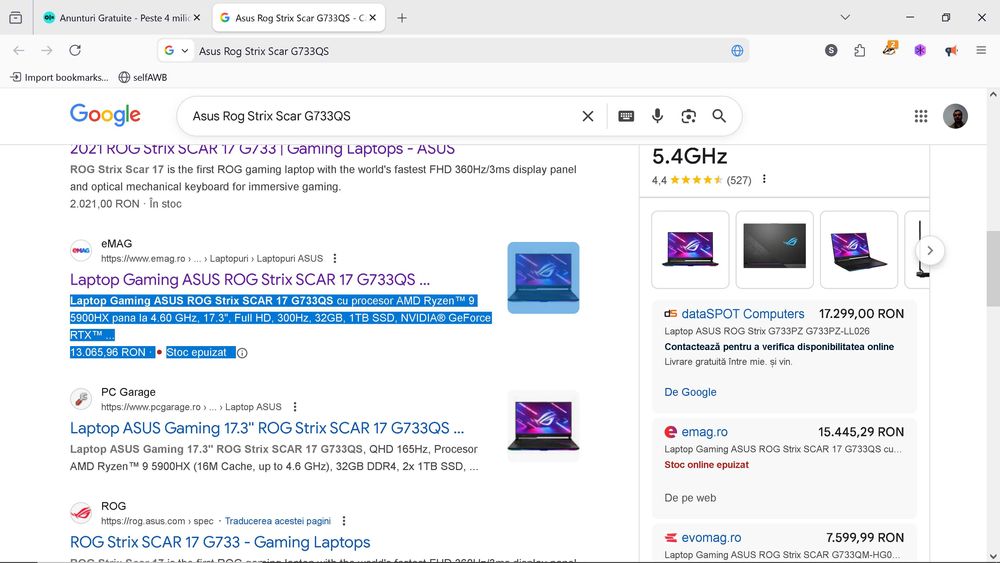Click the 4,4 star rating stars

coord(696,180)
